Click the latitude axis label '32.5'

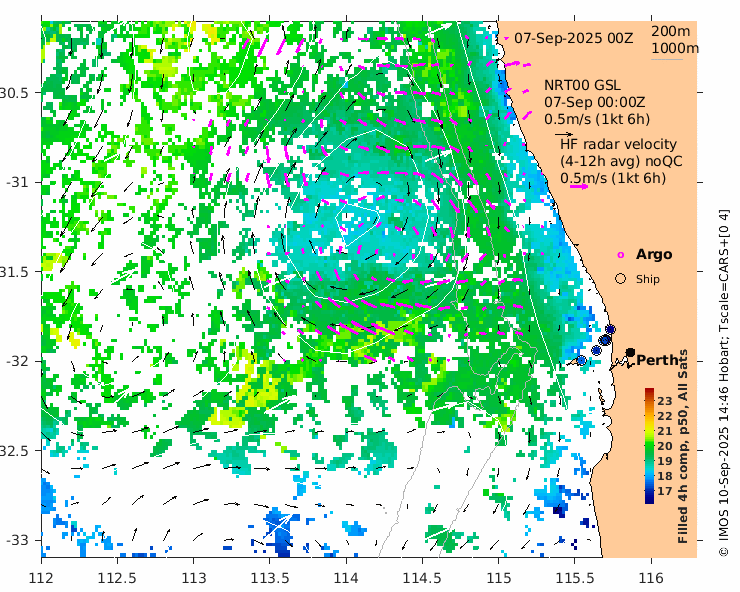tap(14, 450)
